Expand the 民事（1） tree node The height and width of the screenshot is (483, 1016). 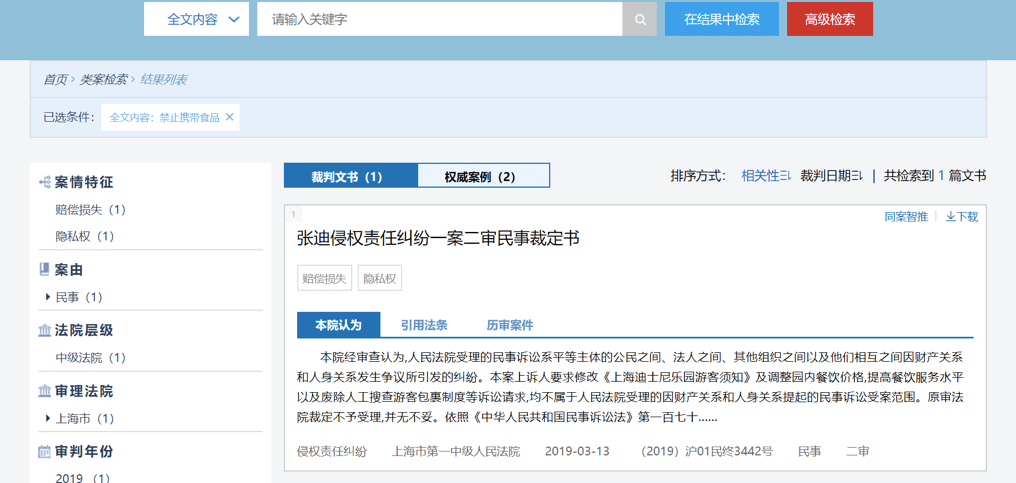coord(48,297)
